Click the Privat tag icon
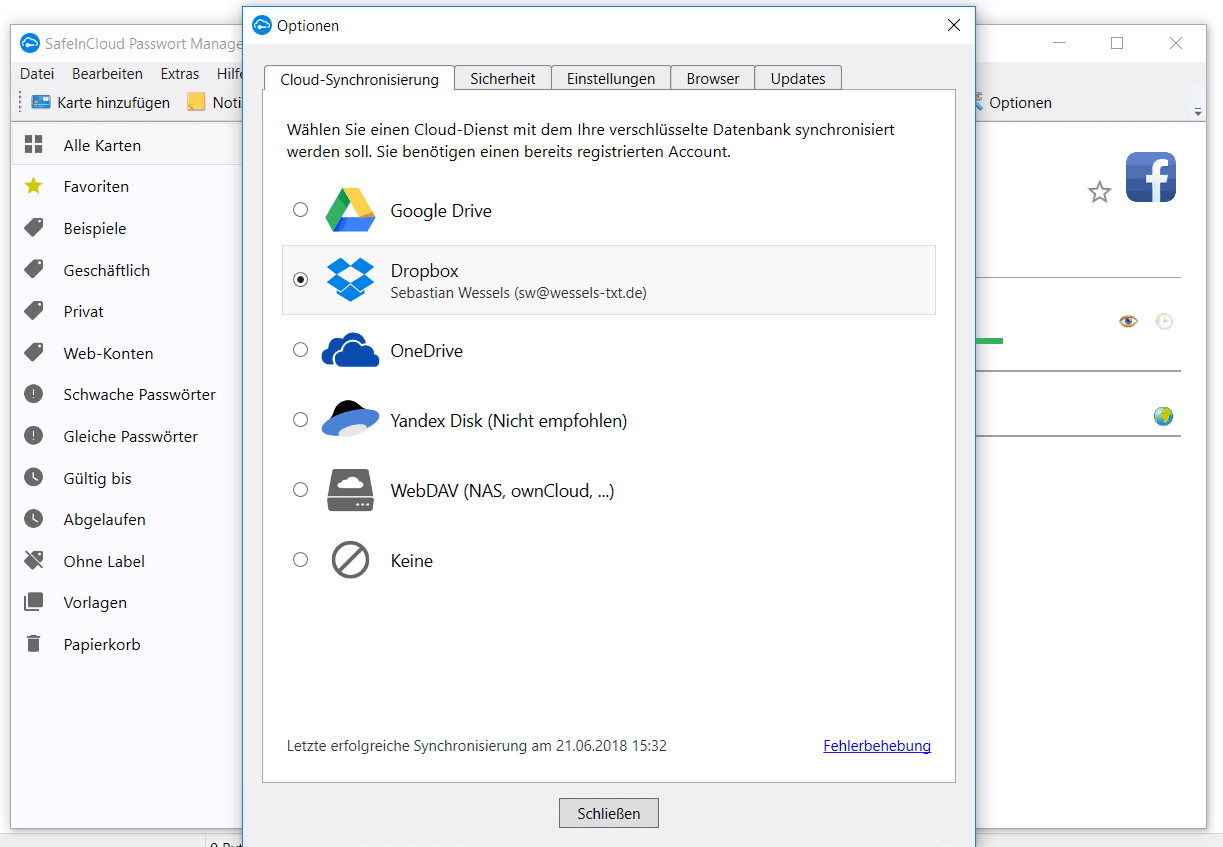This screenshot has width=1223, height=847. coord(34,311)
